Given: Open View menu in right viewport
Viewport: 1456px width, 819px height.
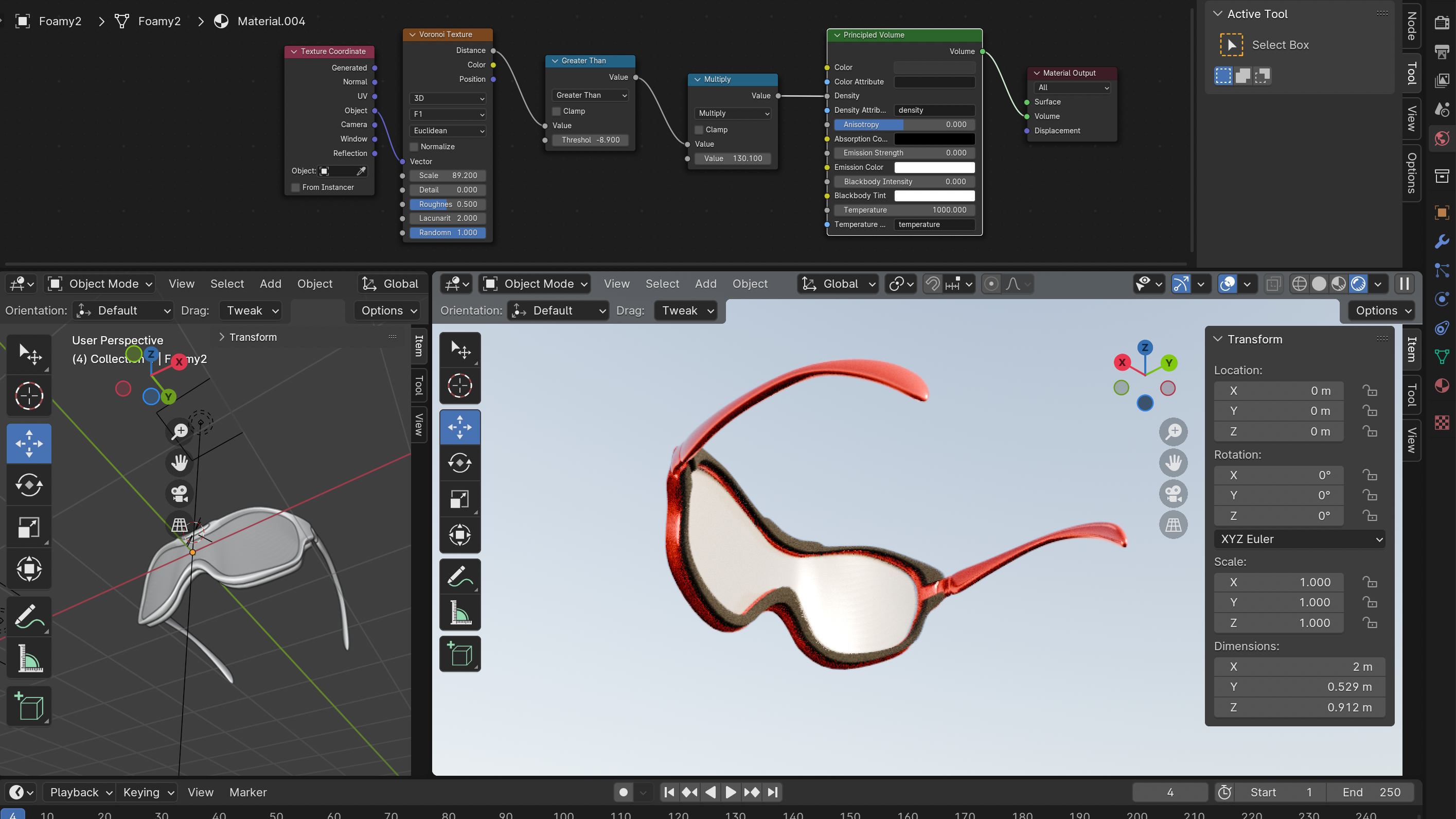Looking at the screenshot, I should [x=617, y=284].
